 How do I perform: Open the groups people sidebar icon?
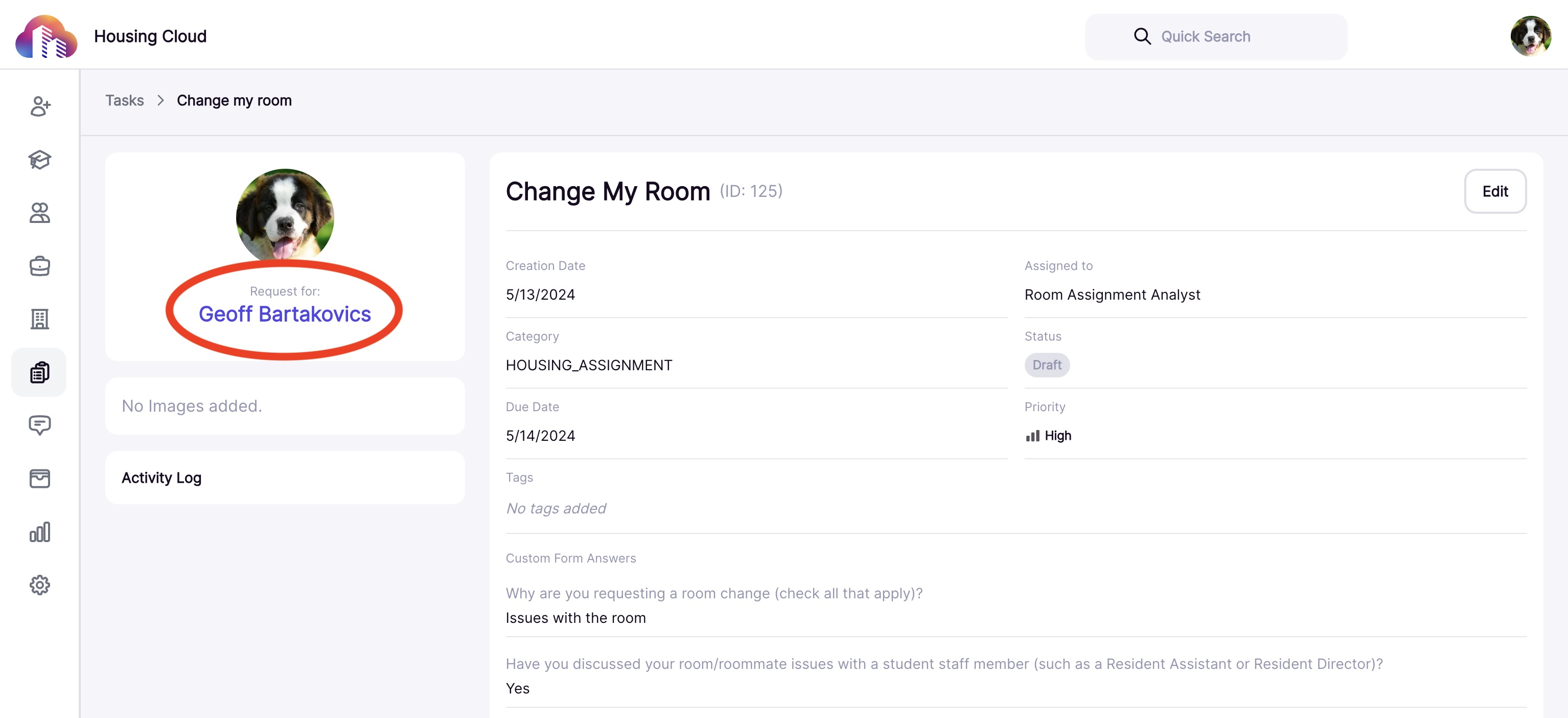click(39, 213)
